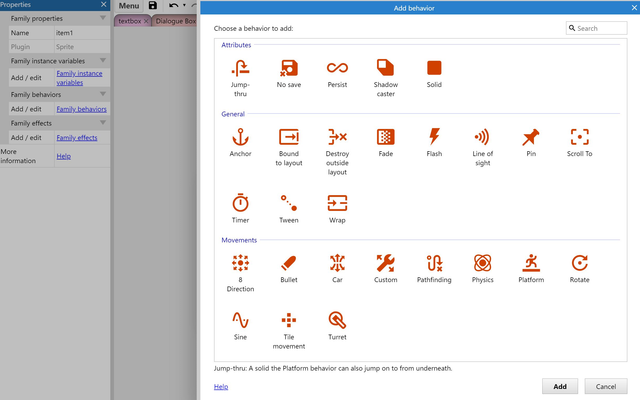Image resolution: width=640 pixels, height=400 pixels.
Task: Select the Jump-thru behavior icon
Action: 240,68
